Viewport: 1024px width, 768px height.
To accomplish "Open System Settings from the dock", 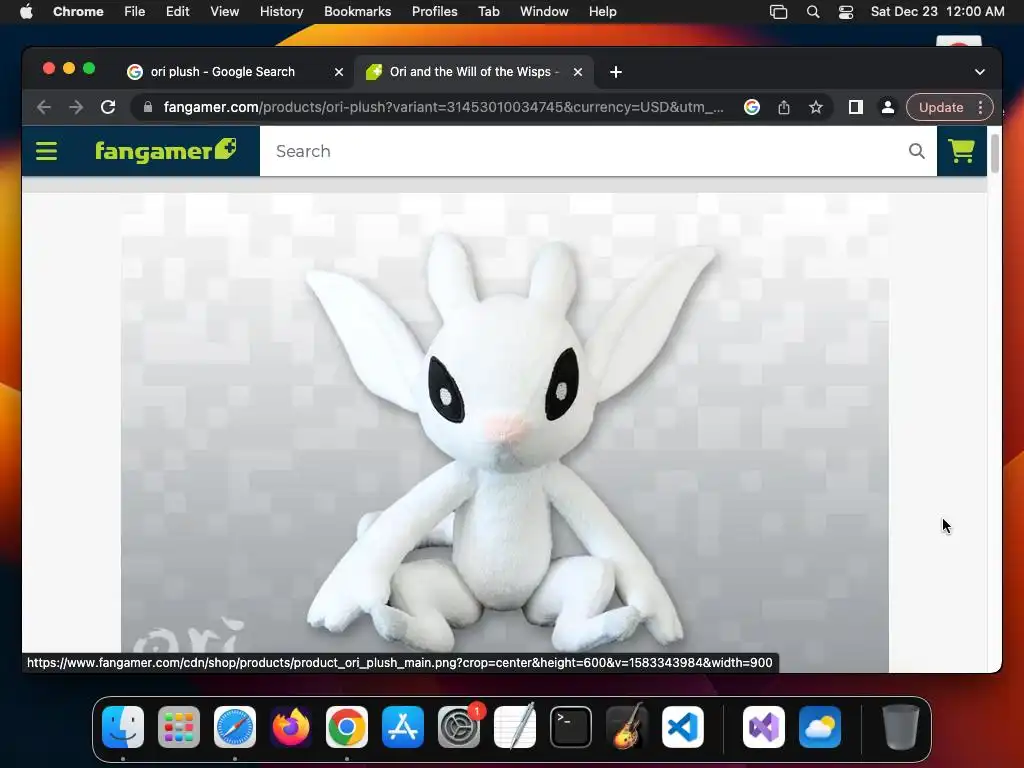I will (459, 727).
